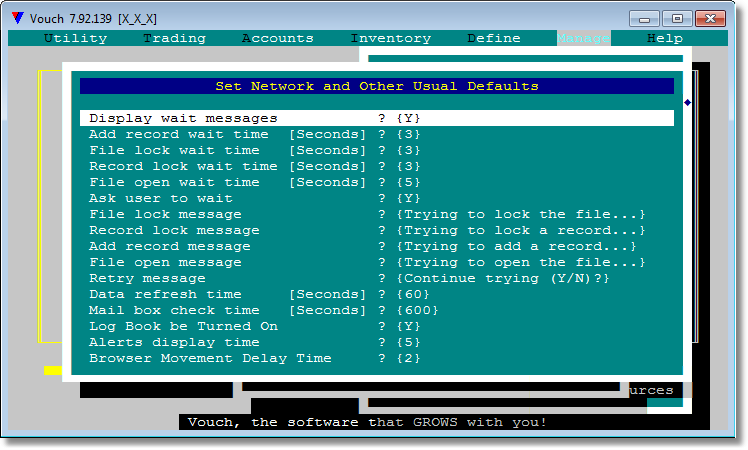Open the Inventory menu
This screenshot has height=450, width=748.
click(391, 38)
